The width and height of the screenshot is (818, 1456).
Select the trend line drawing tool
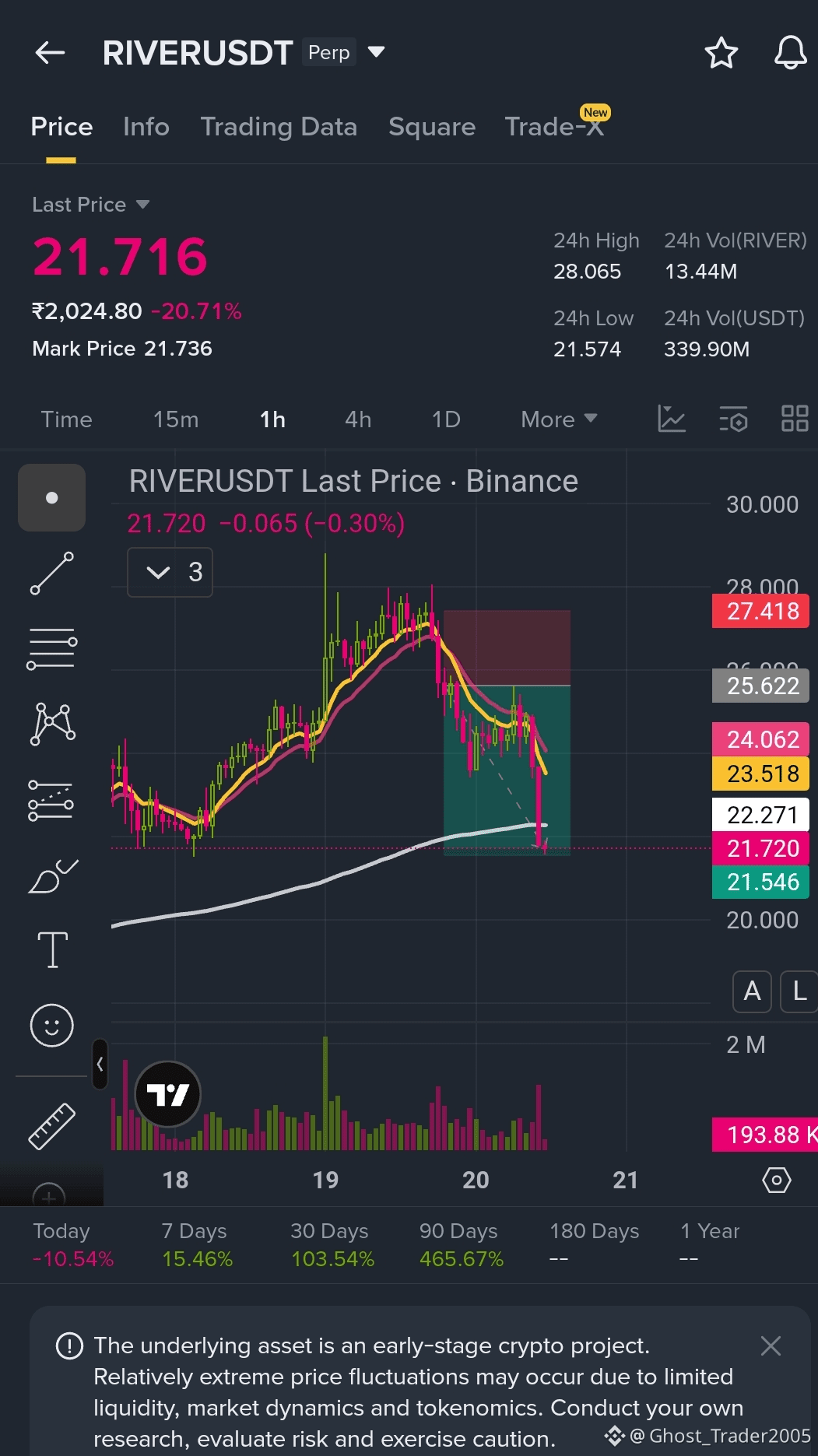pos(51,574)
